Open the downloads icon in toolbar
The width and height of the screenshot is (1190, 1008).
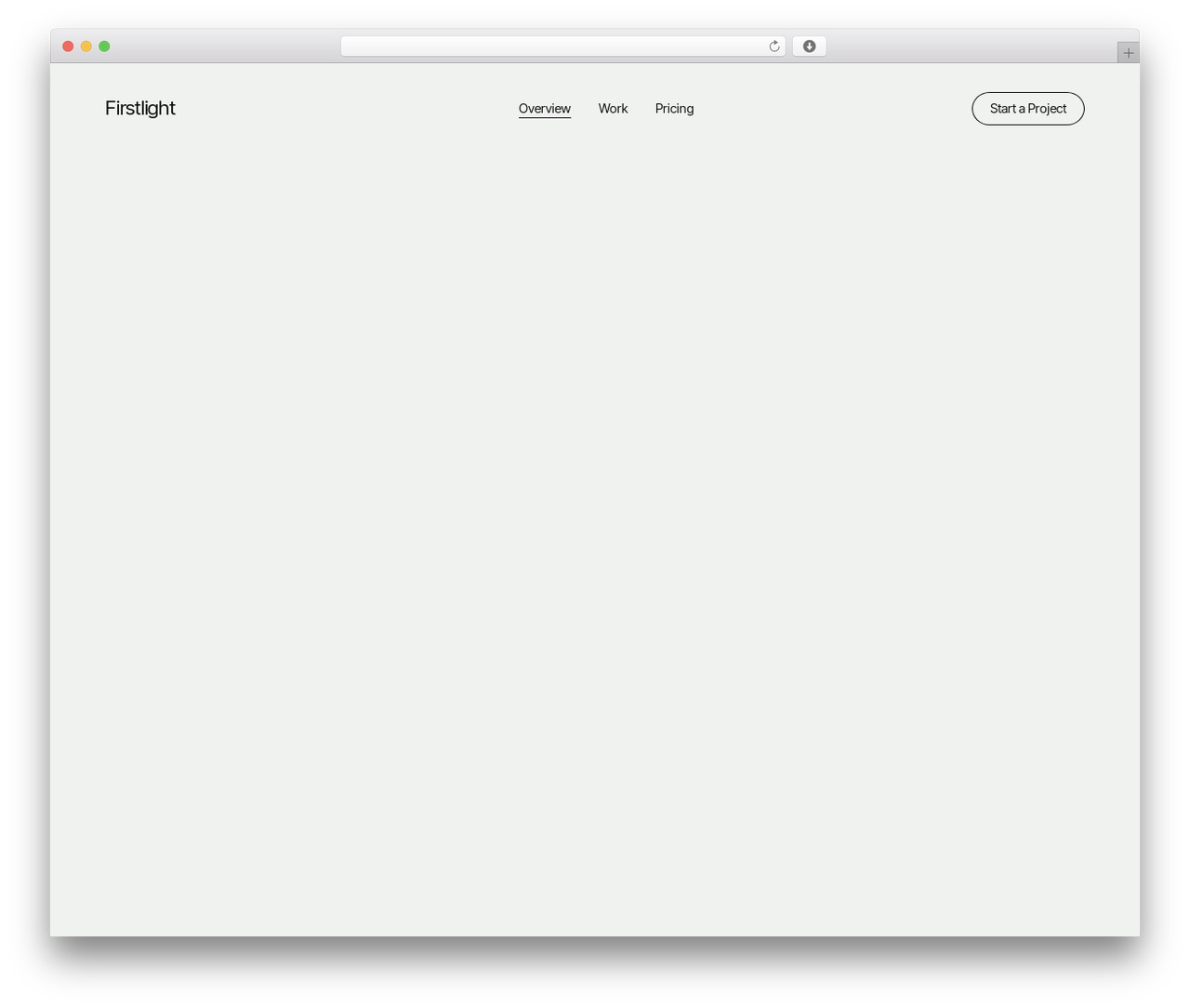point(809,46)
